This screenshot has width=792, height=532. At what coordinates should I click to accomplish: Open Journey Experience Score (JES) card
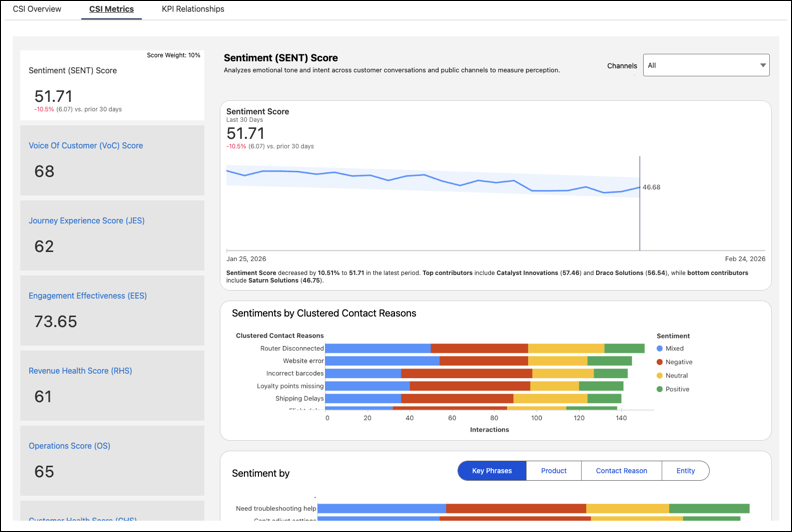pos(112,235)
